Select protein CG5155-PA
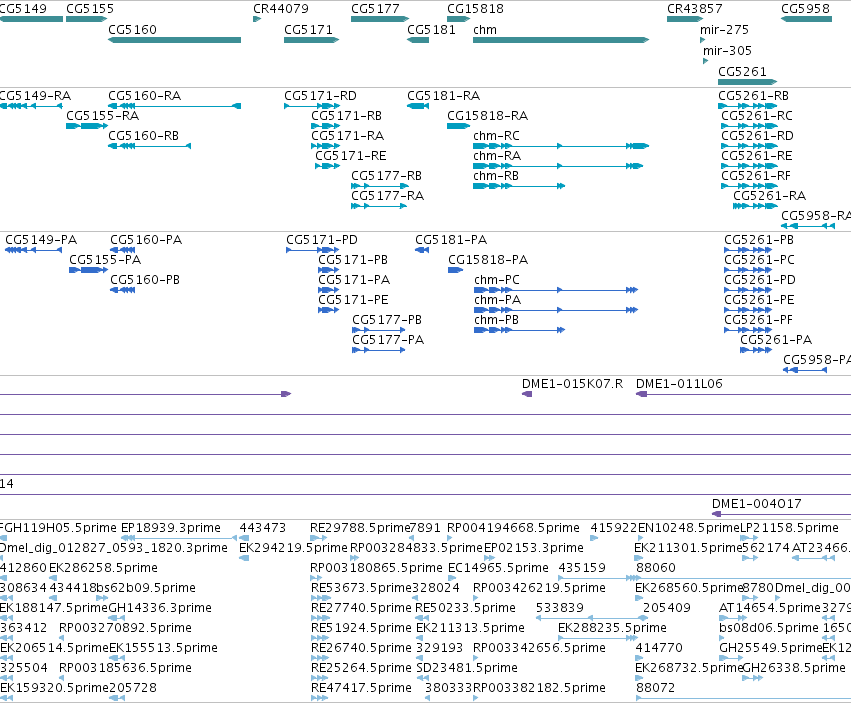The image size is (851, 703). click(88, 270)
